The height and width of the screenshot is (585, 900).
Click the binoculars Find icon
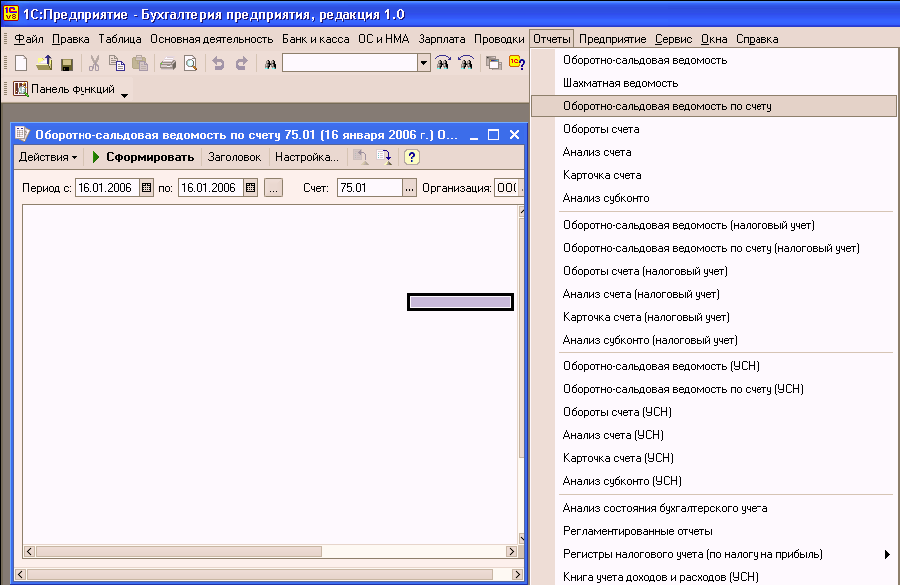pos(269,63)
